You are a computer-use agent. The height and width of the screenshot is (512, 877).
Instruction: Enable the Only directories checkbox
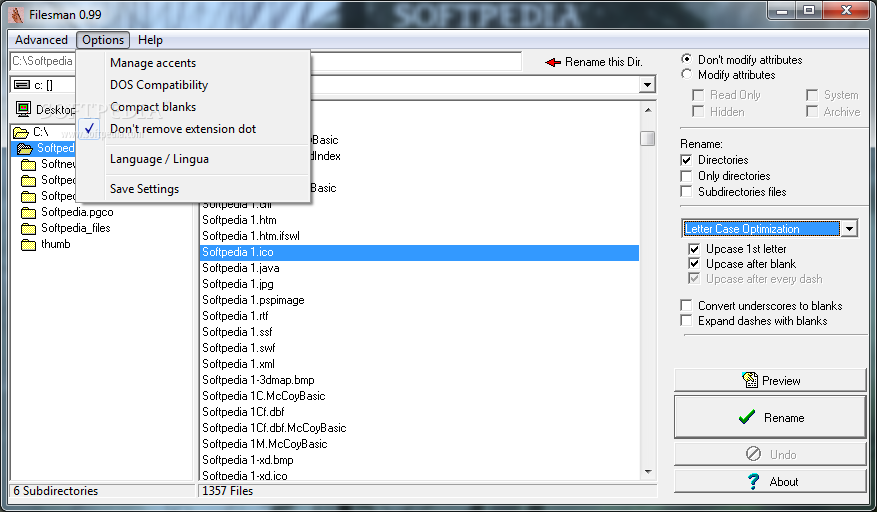pos(686,176)
